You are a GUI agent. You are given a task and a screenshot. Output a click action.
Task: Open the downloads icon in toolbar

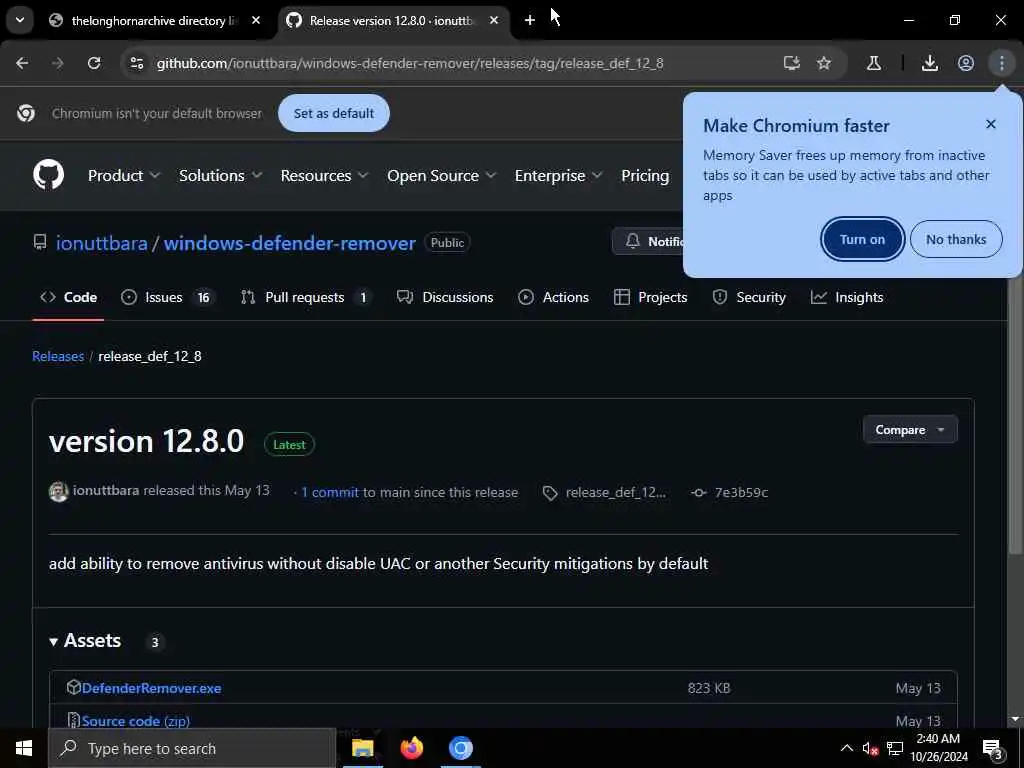click(x=930, y=63)
